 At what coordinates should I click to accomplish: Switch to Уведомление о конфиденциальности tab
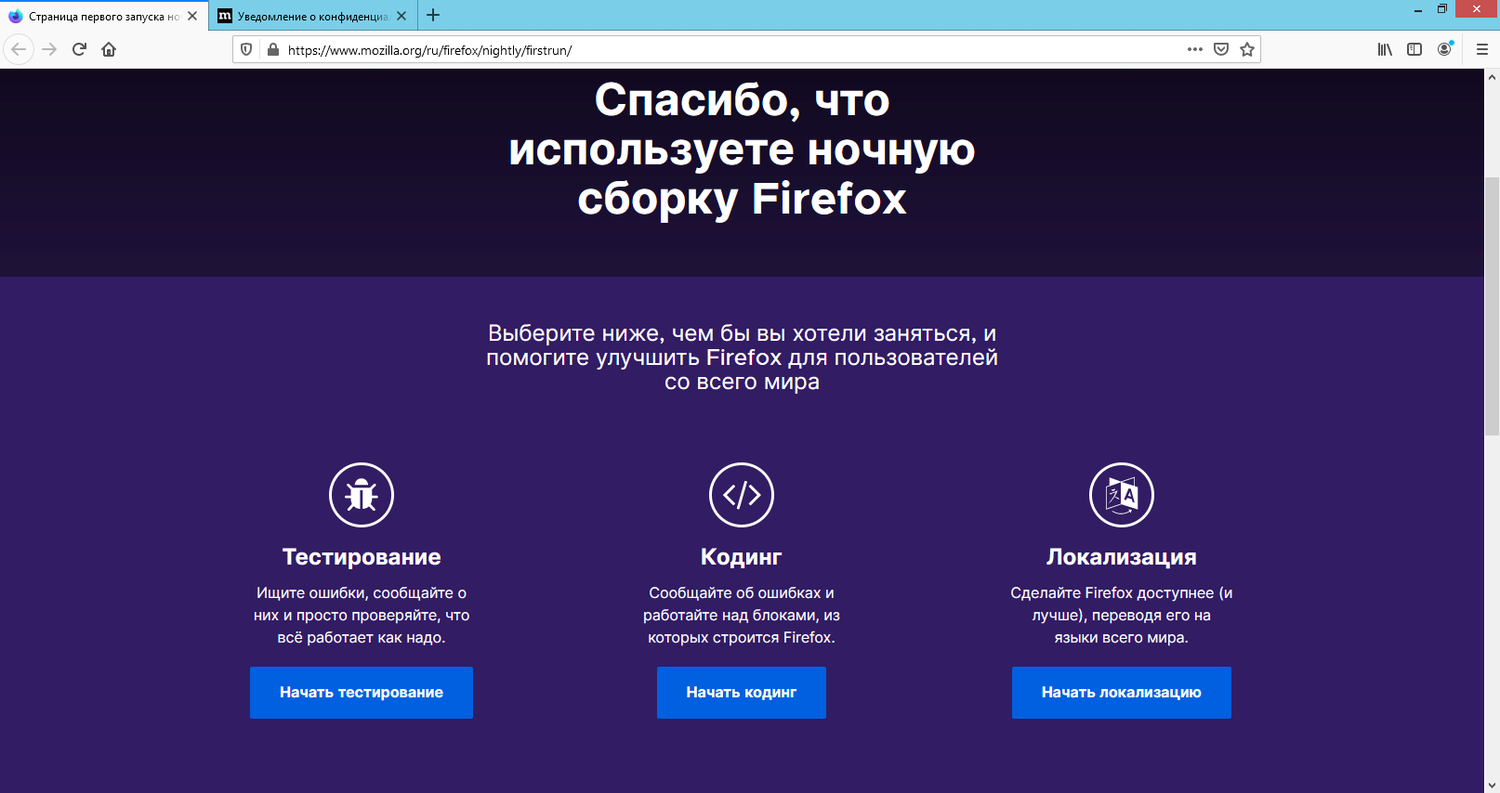[313, 16]
